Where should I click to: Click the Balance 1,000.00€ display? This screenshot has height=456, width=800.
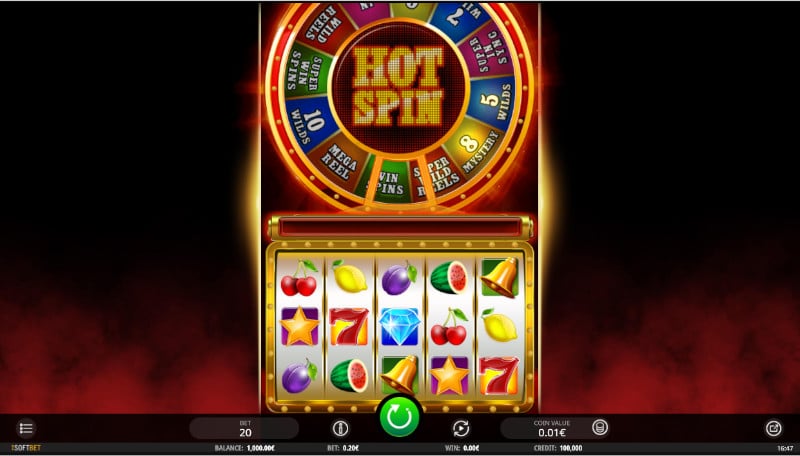[244, 448]
